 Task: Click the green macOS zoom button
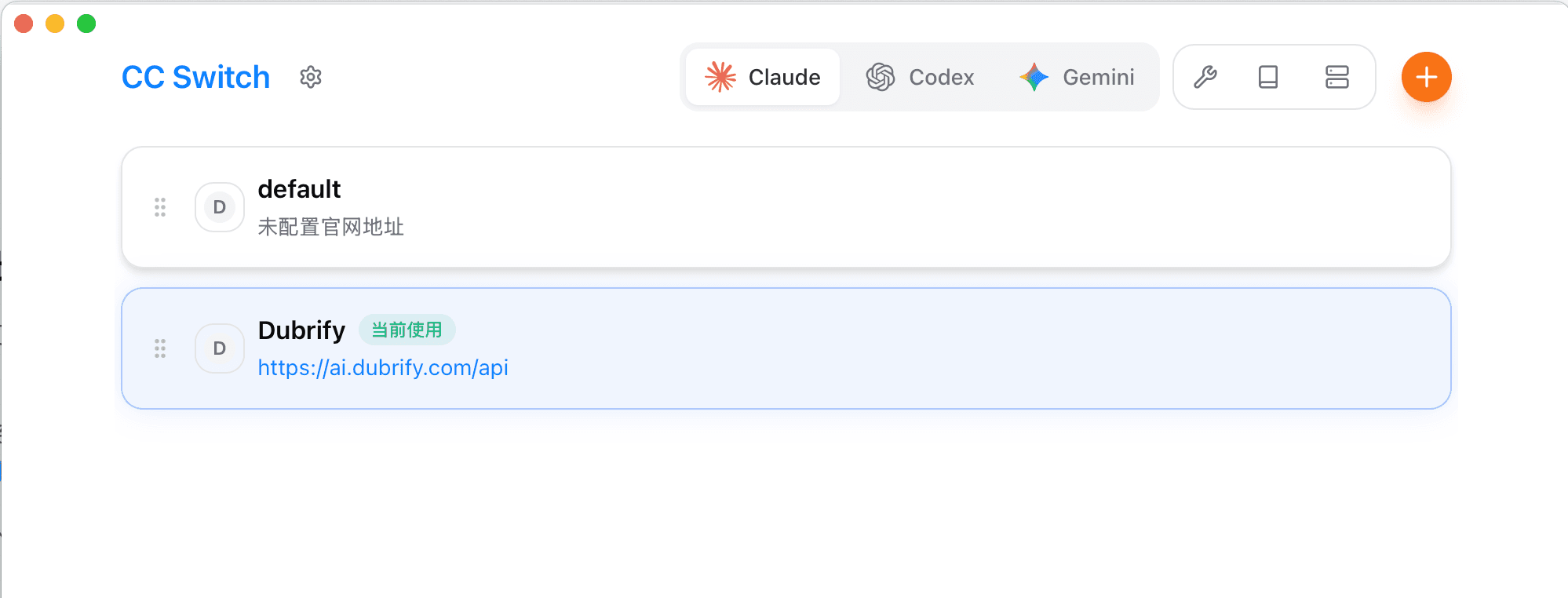click(86, 24)
